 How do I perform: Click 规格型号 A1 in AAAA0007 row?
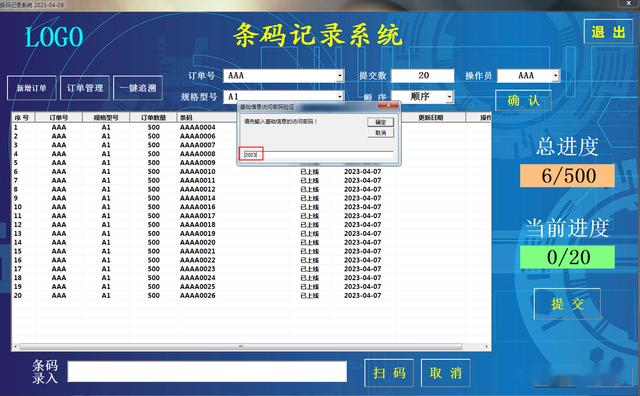point(106,145)
